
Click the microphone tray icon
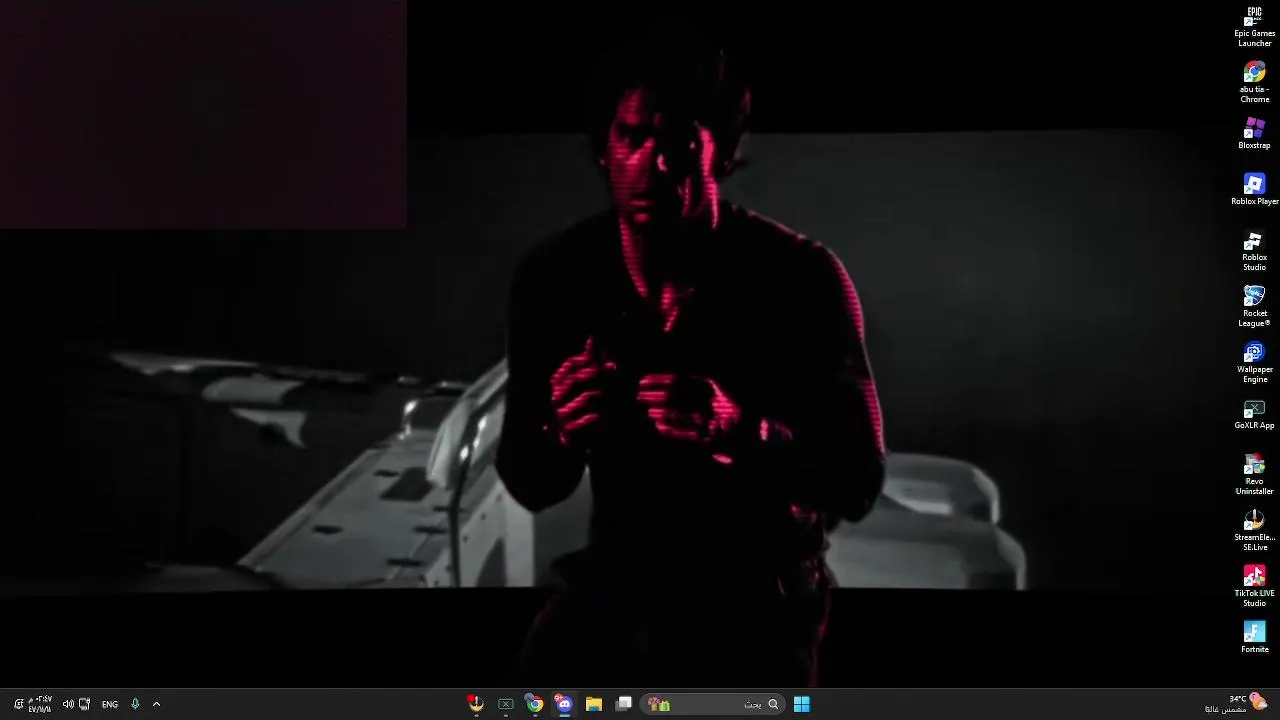coord(135,704)
